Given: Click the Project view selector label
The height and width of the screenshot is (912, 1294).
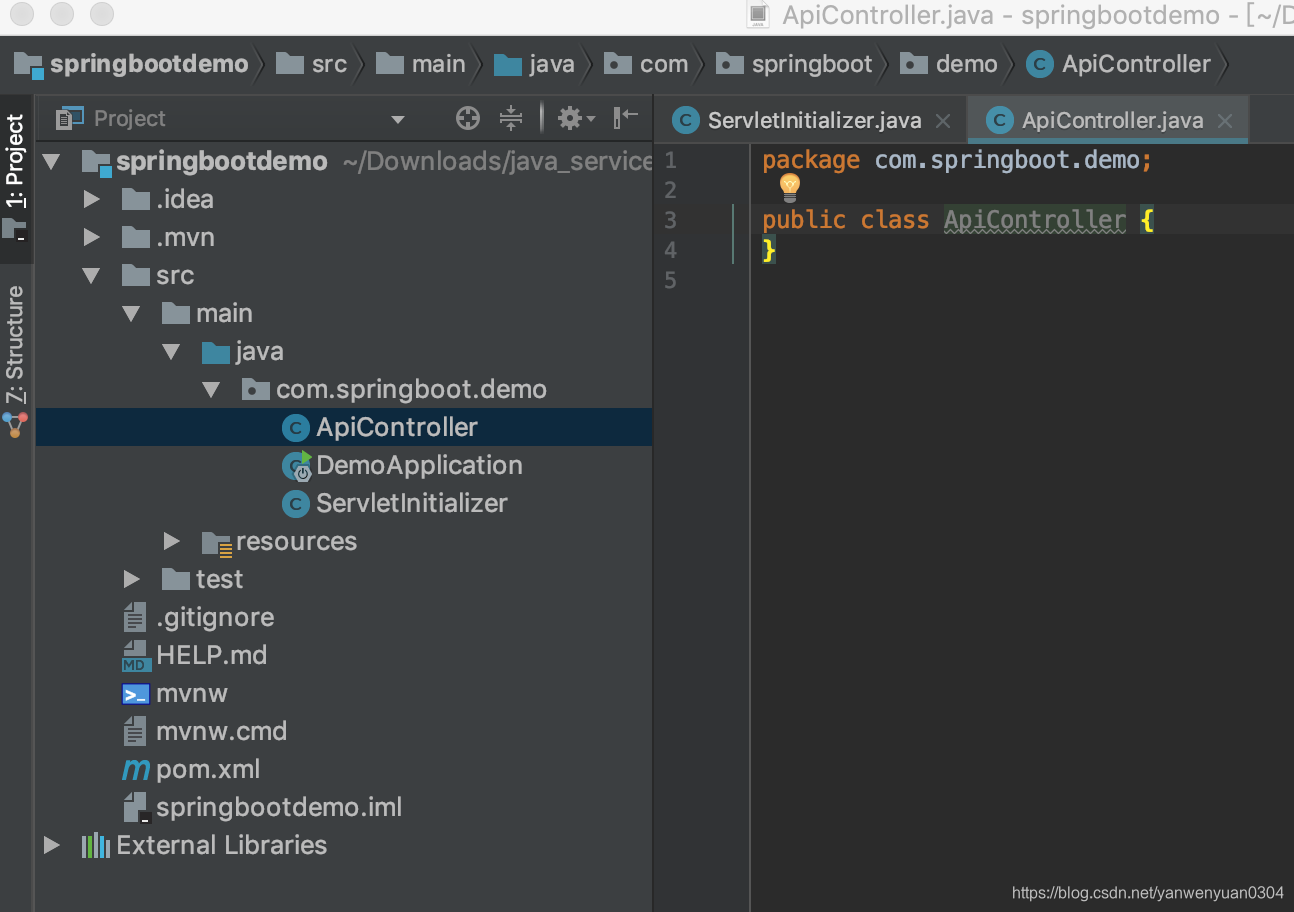Looking at the screenshot, I should (x=129, y=119).
